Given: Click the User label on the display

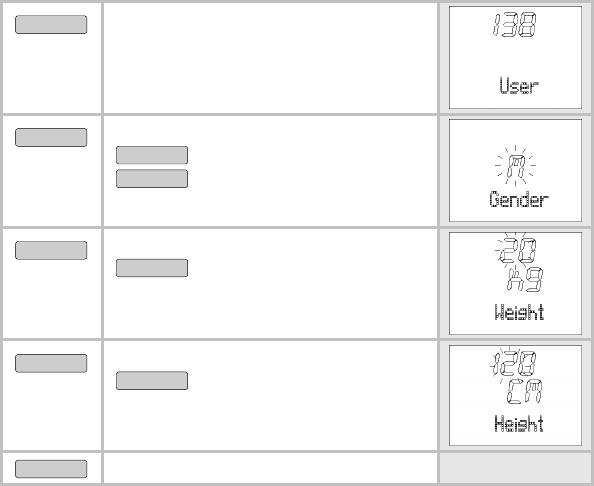Looking at the screenshot, I should pos(519,86).
